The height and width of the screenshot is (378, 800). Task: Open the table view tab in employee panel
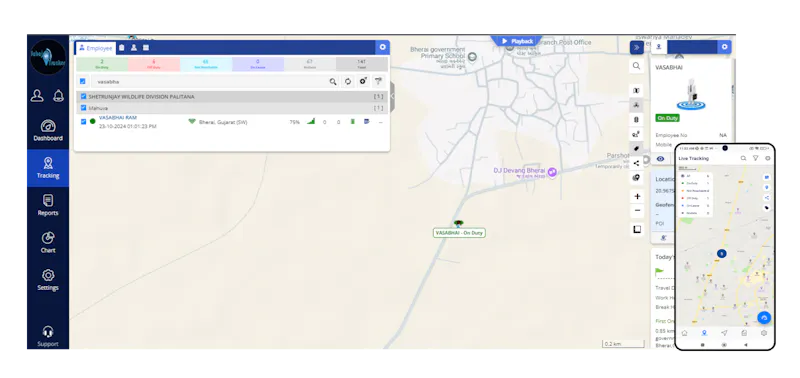coord(146,48)
